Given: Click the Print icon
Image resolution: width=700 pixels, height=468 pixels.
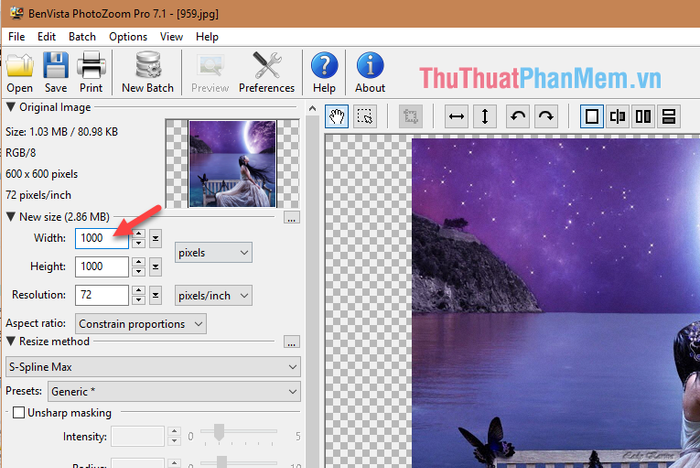Looking at the screenshot, I should pyautogui.click(x=91, y=71).
